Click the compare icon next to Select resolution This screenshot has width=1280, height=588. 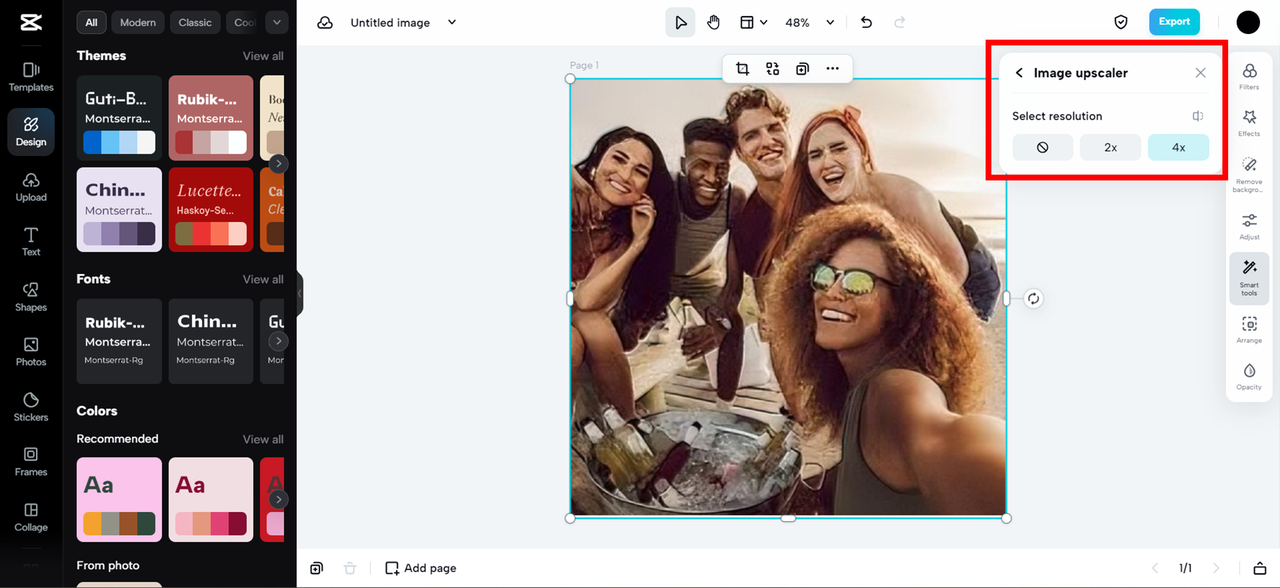pyautogui.click(x=1198, y=116)
